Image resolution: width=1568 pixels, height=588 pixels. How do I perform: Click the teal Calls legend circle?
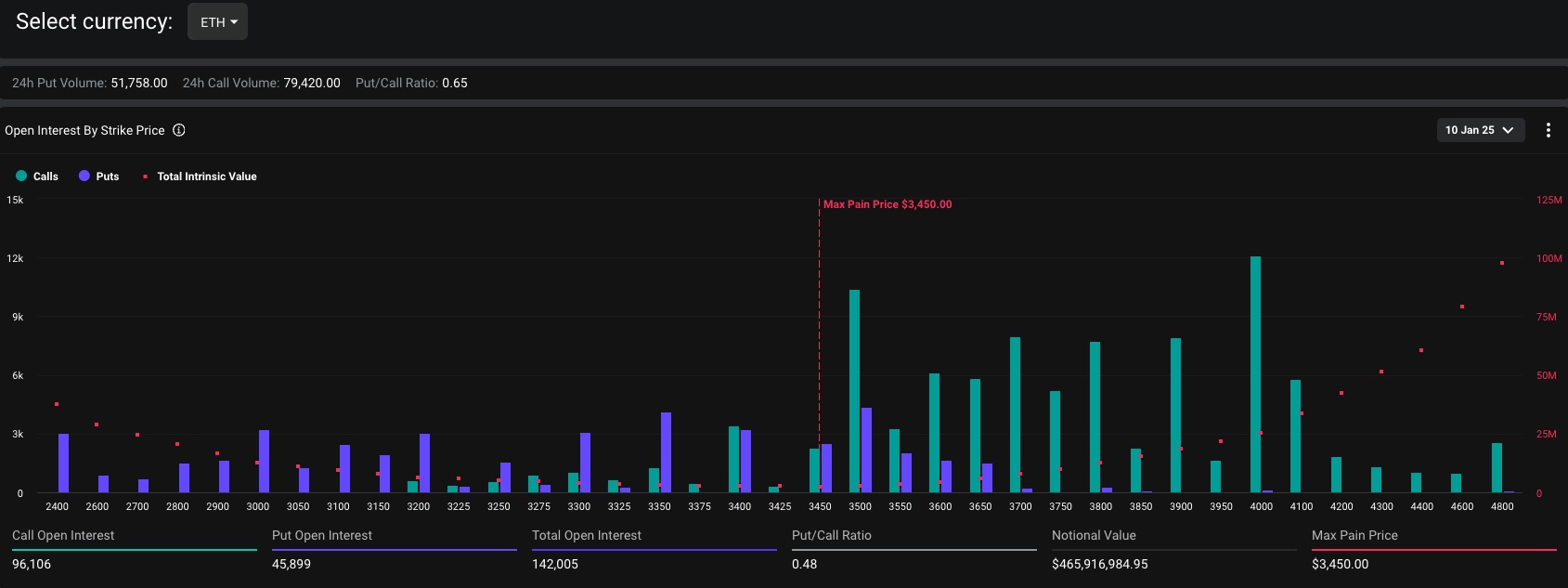21,176
